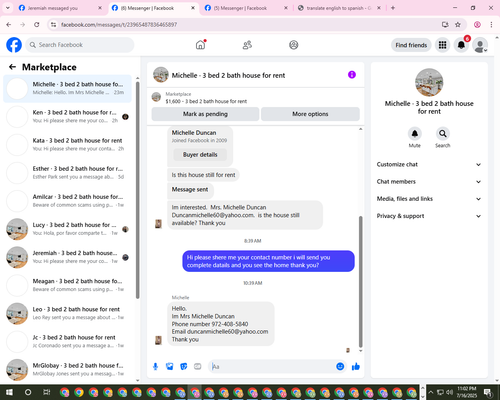500x400 pixels.
Task: Open Michelle conversation in Marketplace list
Action: 68,88
